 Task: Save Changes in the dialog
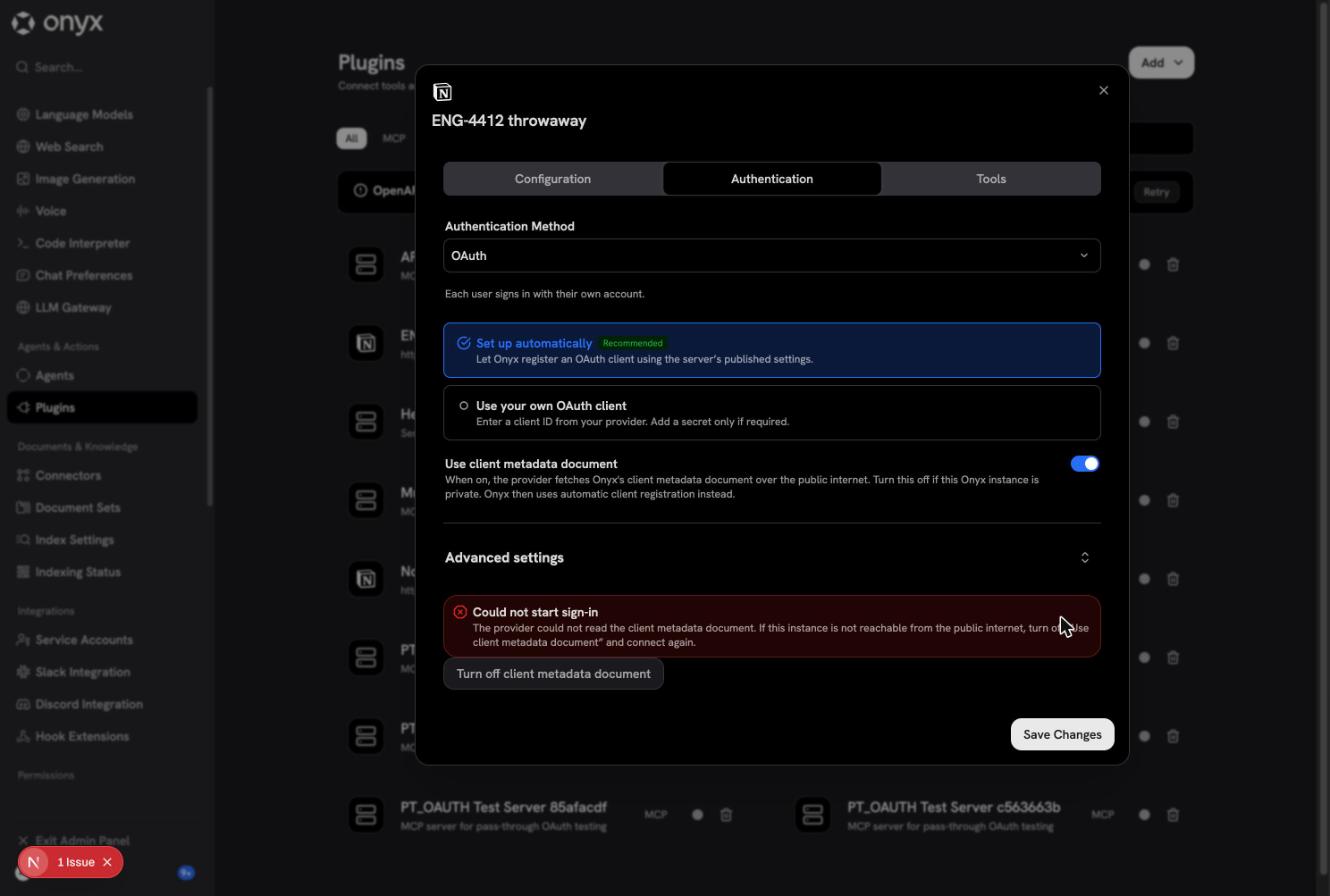point(1062,735)
